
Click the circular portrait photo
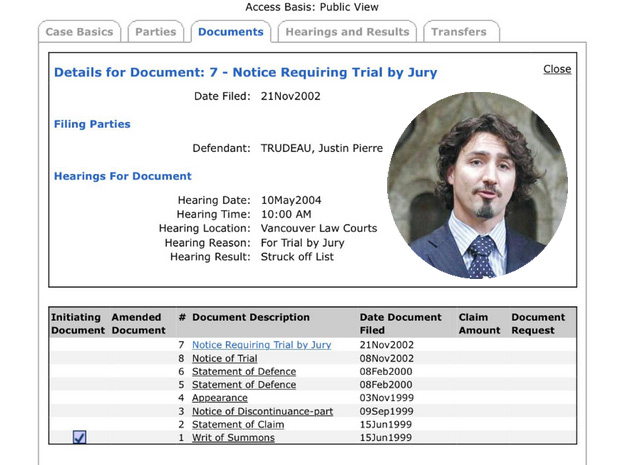(477, 187)
